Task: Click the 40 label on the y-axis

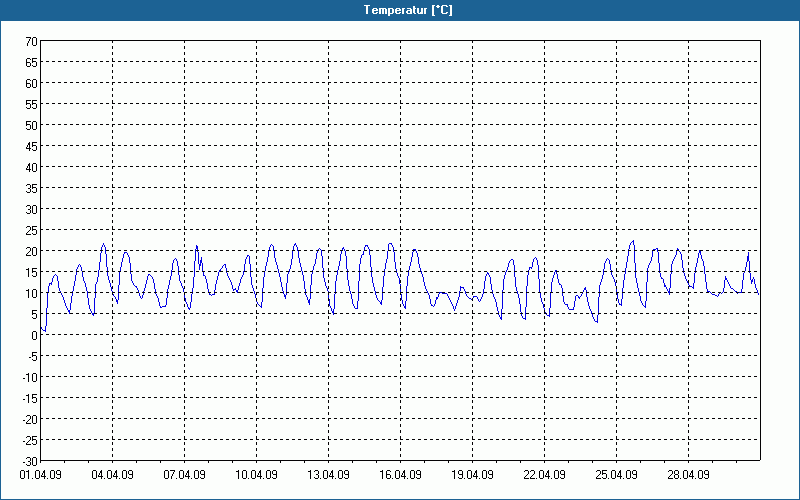Action: pyautogui.click(x=32, y=167)
